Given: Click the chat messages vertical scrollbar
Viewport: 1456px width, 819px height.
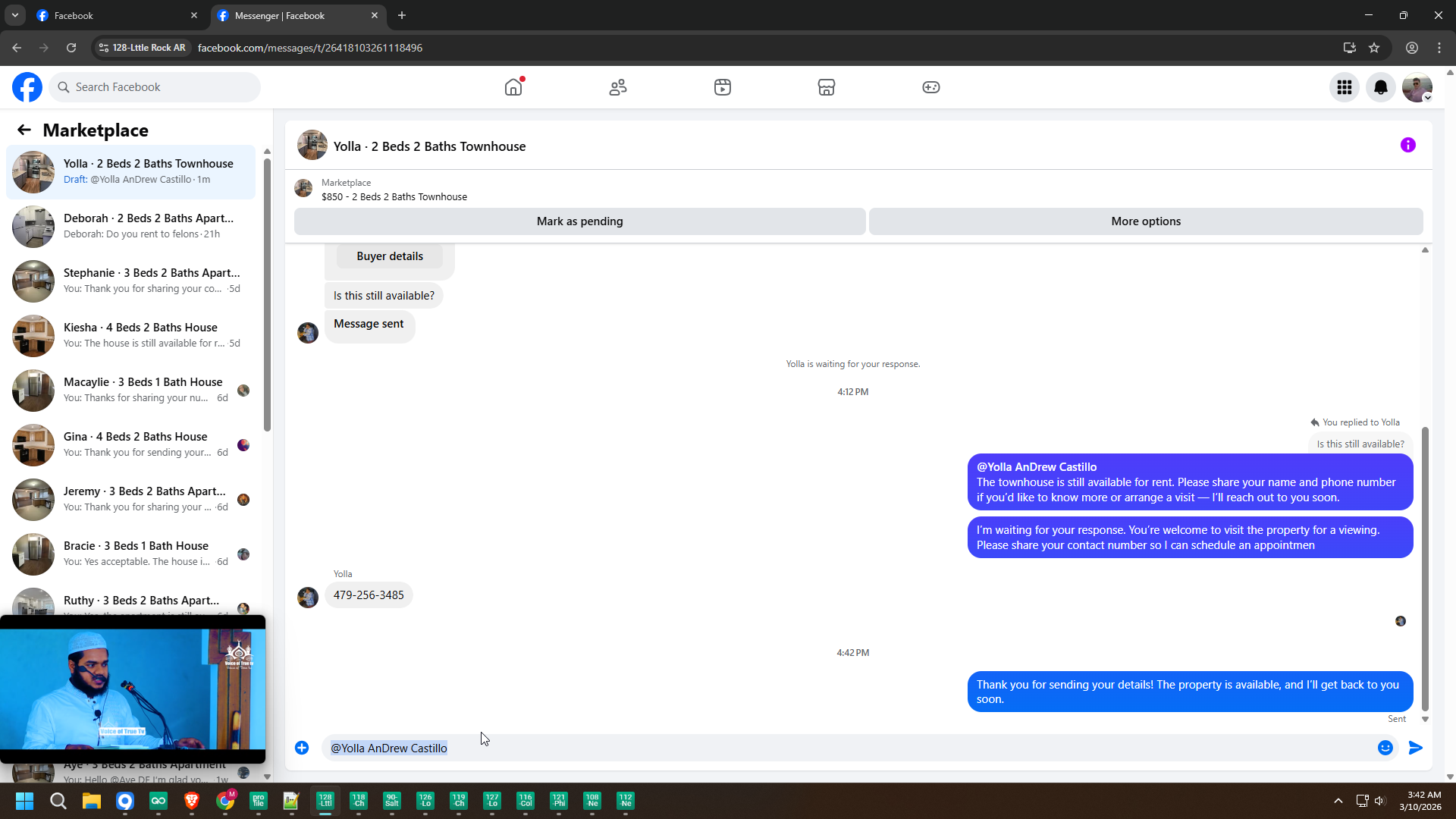Looking at the screenshot, I should tap(1424, 569).
